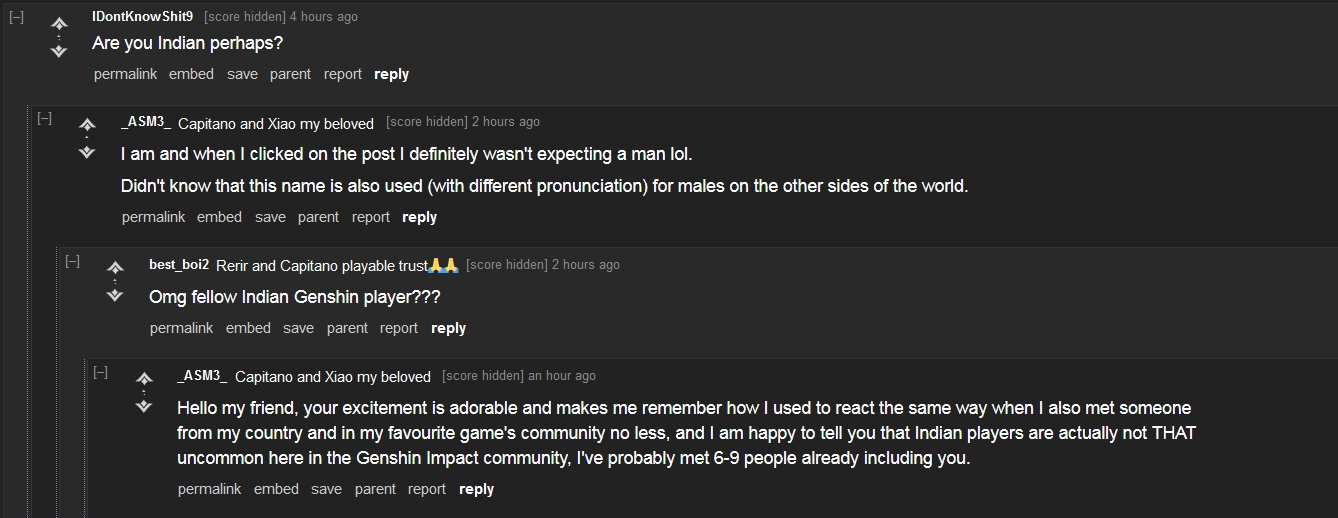This screenshot has height=518, width=1338.
Task: Save _ASM3_'s 'Hello my friend' comment
Action: coord(326,489)
